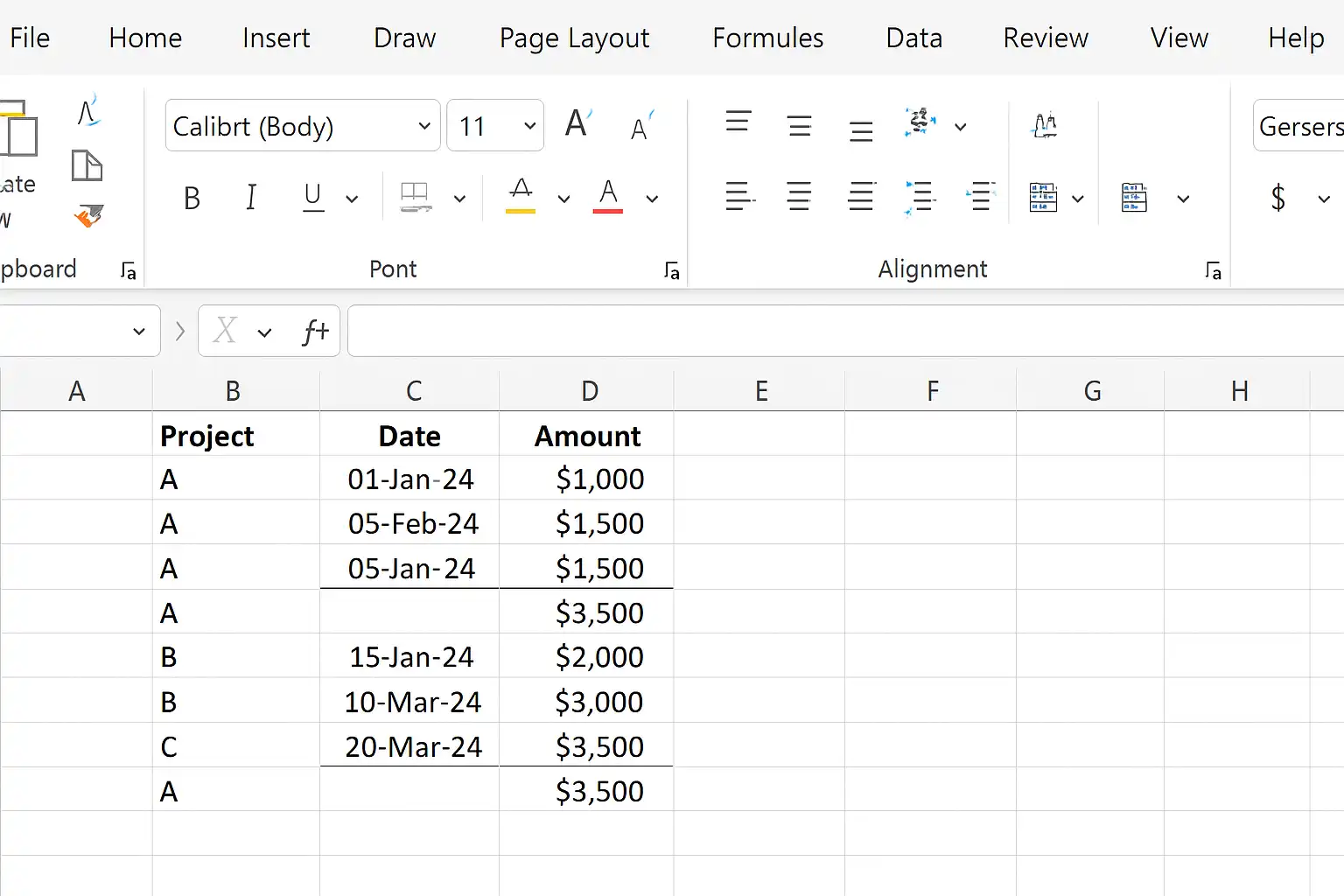
Task: Toggle Italic formatting button
Action: (x=251, y=199)
